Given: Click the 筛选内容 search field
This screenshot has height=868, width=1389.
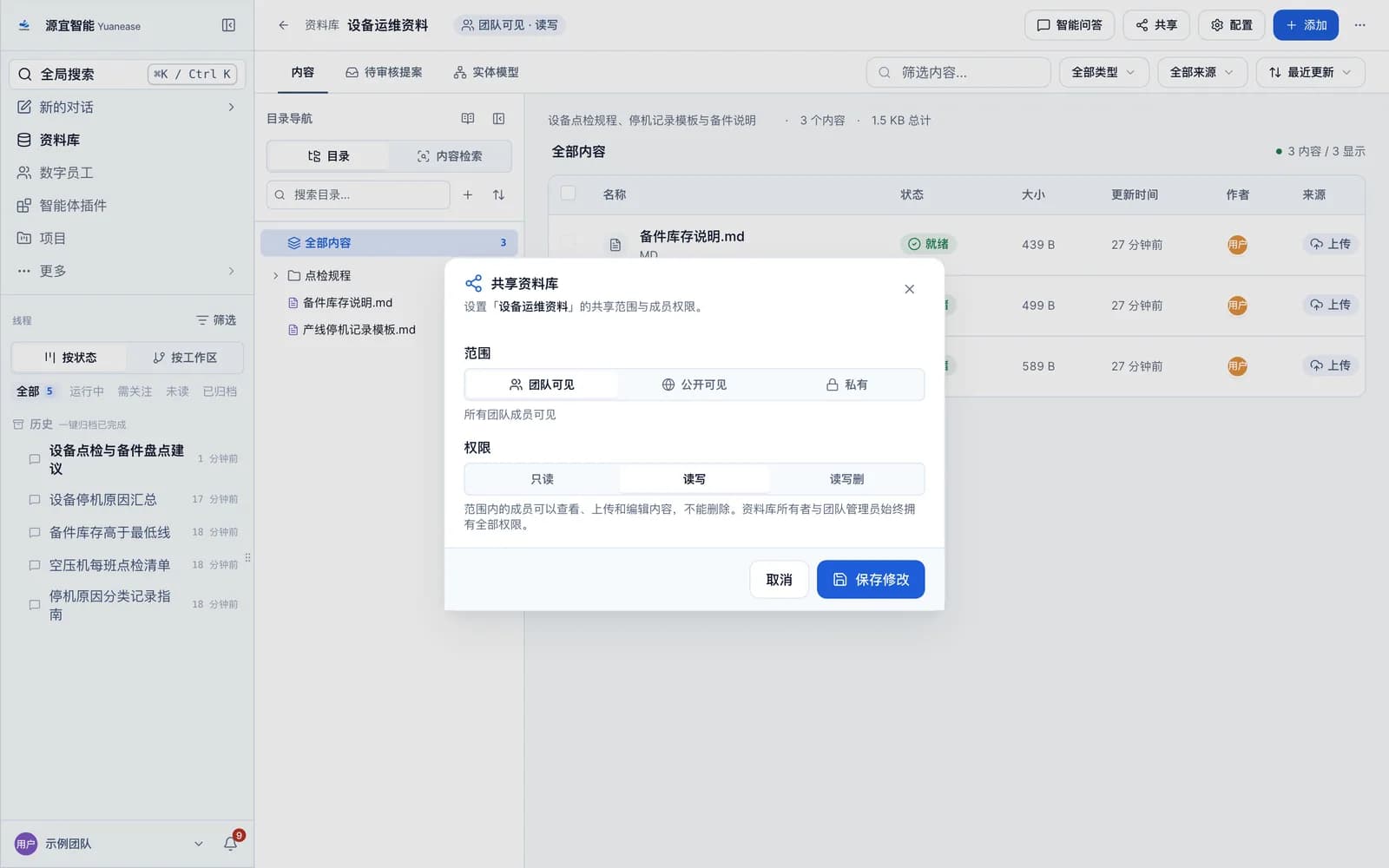Looking at the screenshot, I should coord(958,72).
